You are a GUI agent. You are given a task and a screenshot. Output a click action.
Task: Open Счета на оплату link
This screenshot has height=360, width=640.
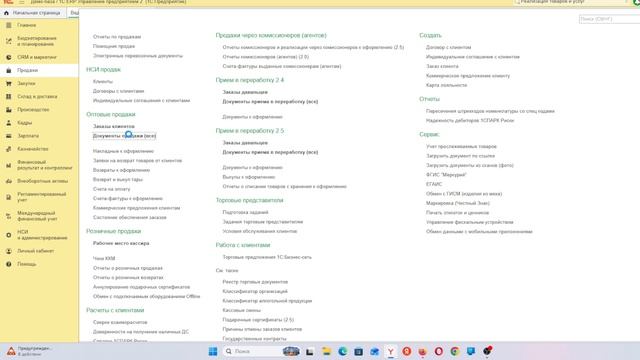[111, 189]
